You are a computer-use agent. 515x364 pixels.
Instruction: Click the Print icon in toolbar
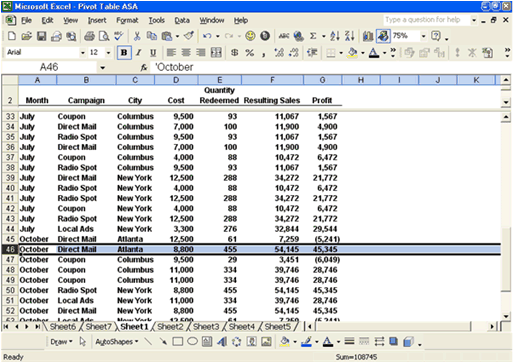(x=89, y=36)
